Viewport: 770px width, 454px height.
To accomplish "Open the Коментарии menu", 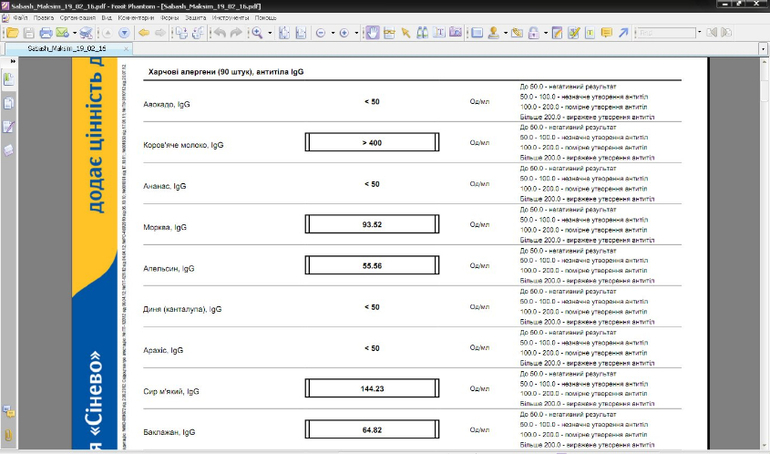I will [x=135, y=18].
